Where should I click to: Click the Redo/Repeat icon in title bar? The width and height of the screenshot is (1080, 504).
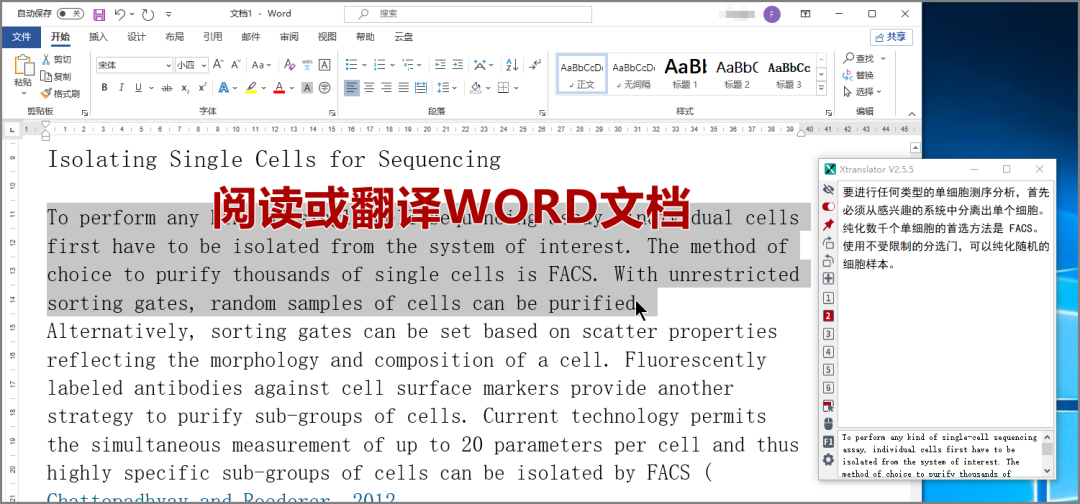147,14
